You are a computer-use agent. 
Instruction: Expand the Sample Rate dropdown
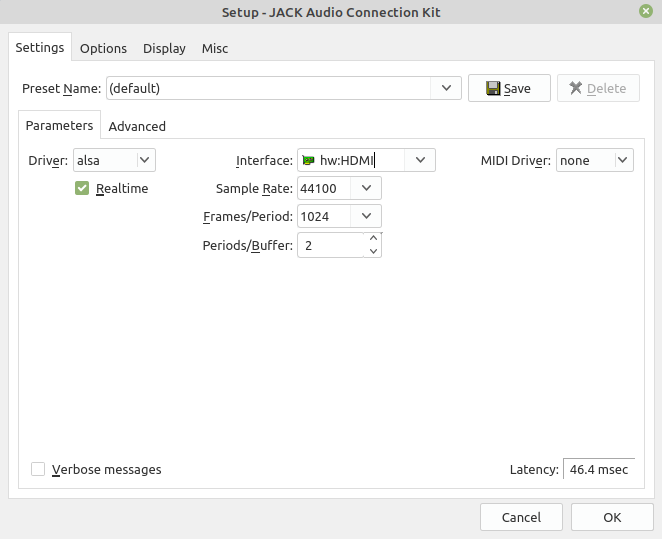click(366, 188)
